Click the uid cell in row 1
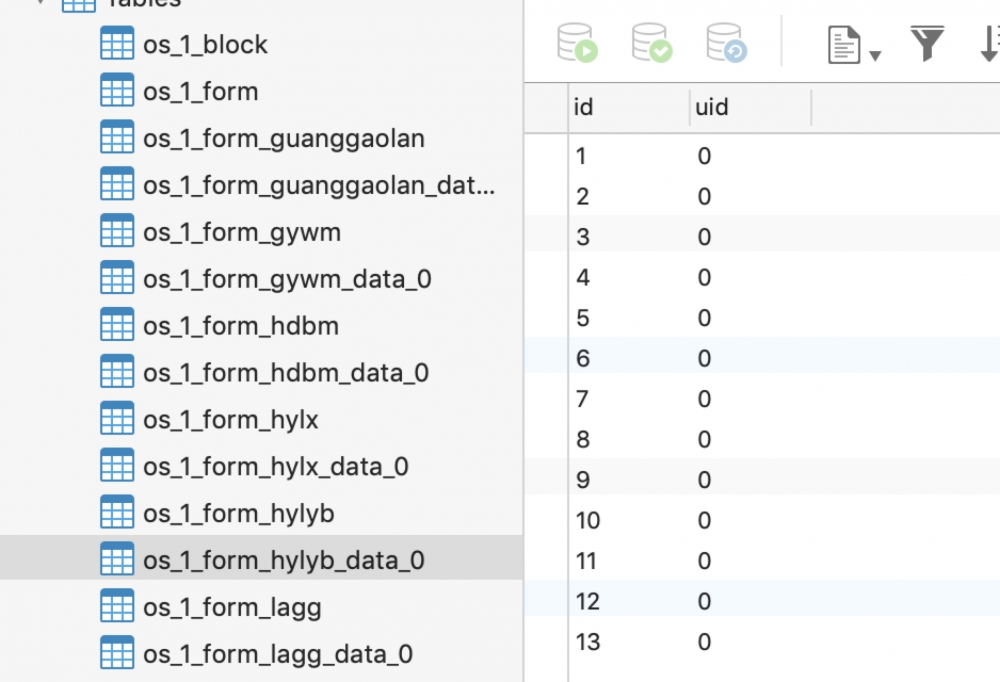The width and height of the screenshot is (1000, 682). pos(750,156)
